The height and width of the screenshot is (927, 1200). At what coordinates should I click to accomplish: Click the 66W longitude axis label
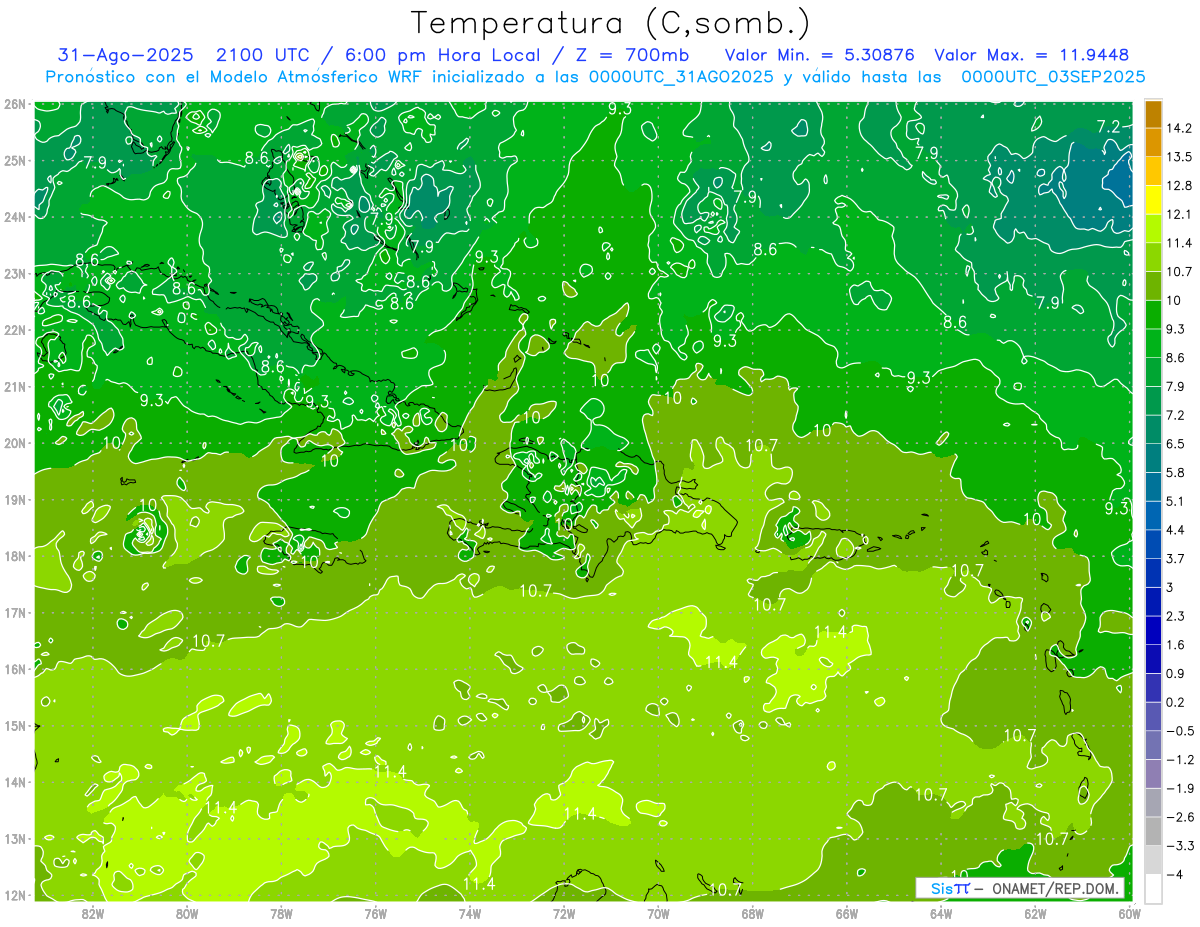pyautogui.click(x=847, y=914)
